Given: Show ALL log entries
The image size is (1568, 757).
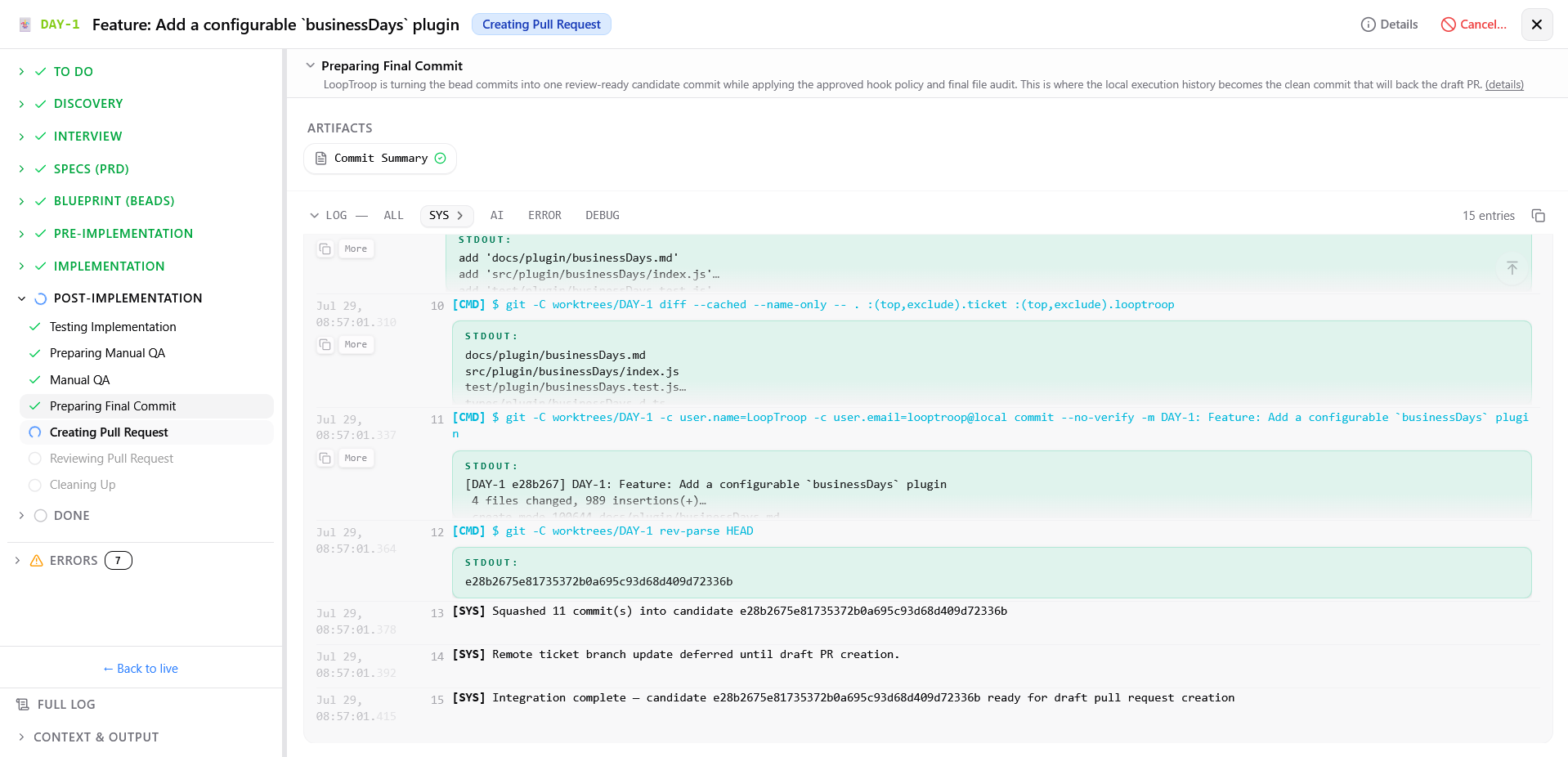Looking at the screenshot, I should [x=393, y=216].
